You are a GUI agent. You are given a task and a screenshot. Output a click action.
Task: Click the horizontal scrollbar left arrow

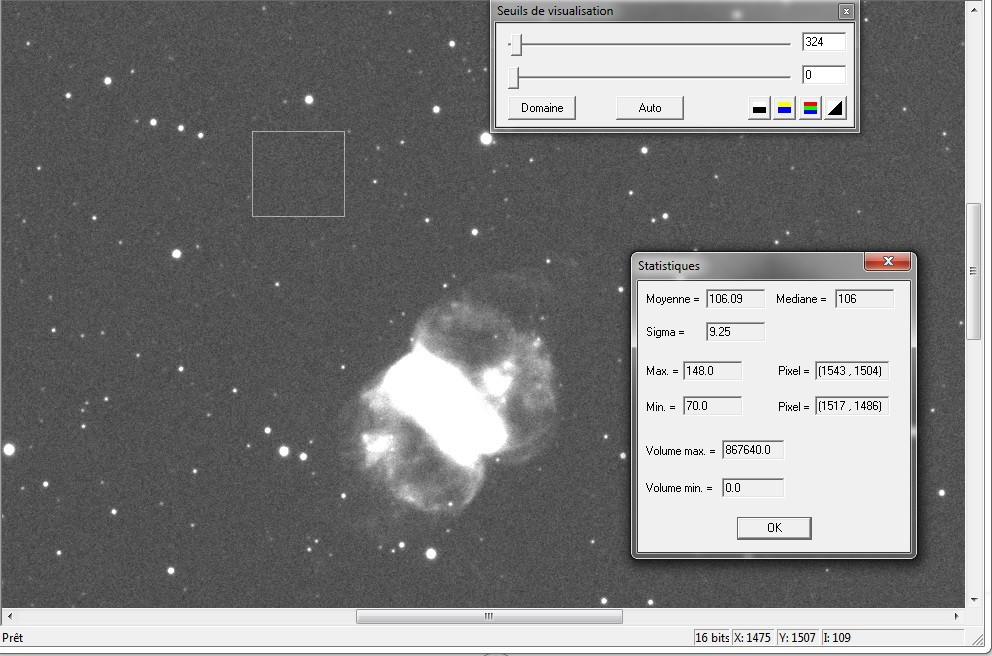point(9,616)
